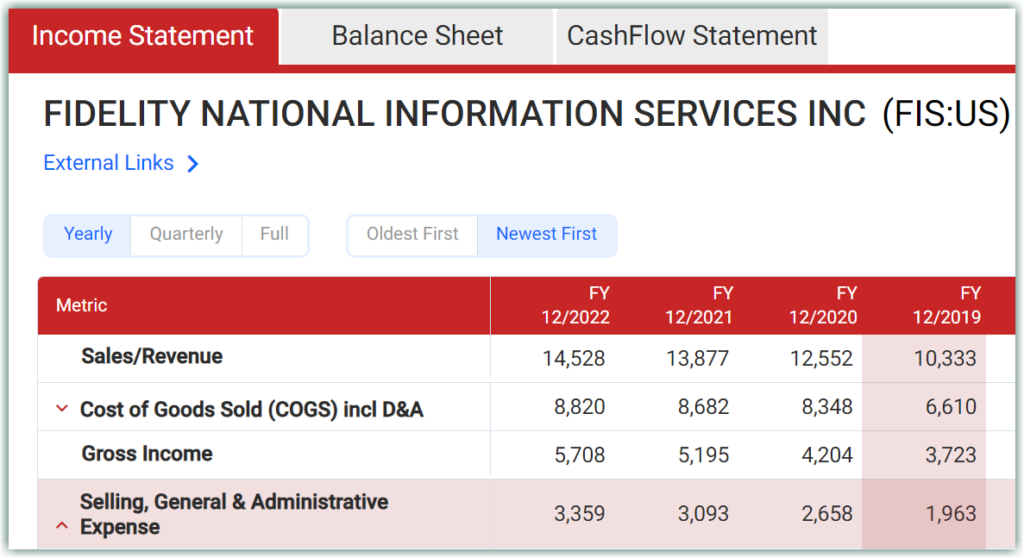Collapse the Selling, General & Administrative Expense chevron
The image size is (1024, 558).
[62, 525]
